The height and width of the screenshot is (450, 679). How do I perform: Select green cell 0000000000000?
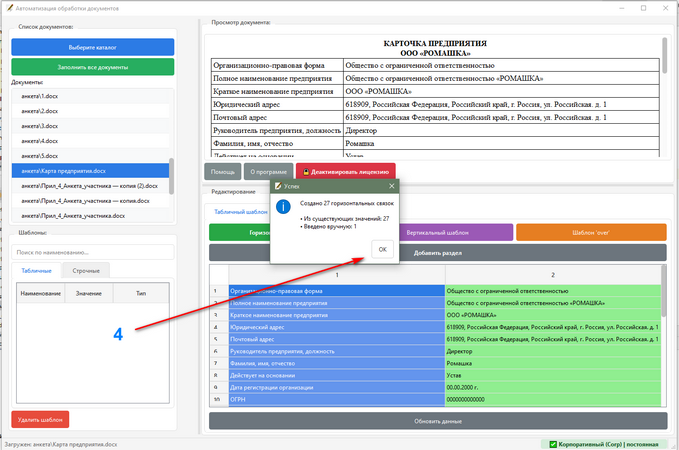coord(553,399)
